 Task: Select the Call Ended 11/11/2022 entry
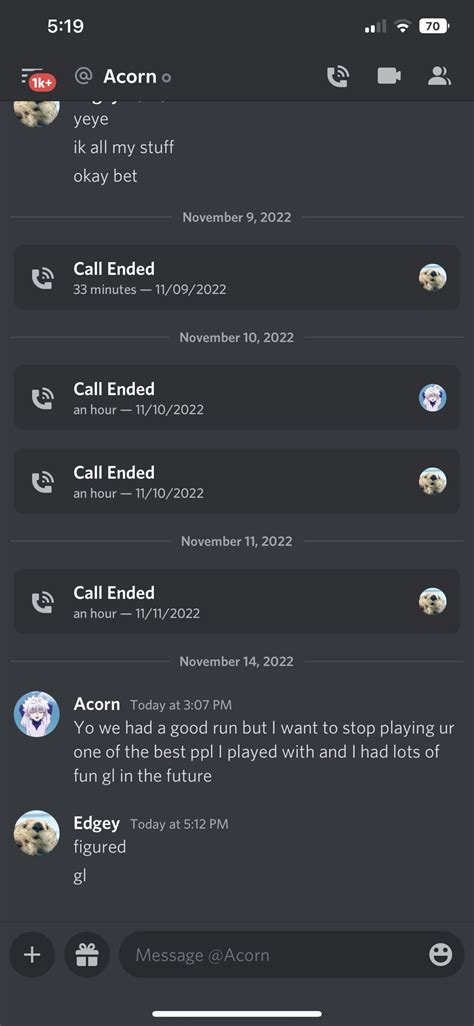[237, 601]
